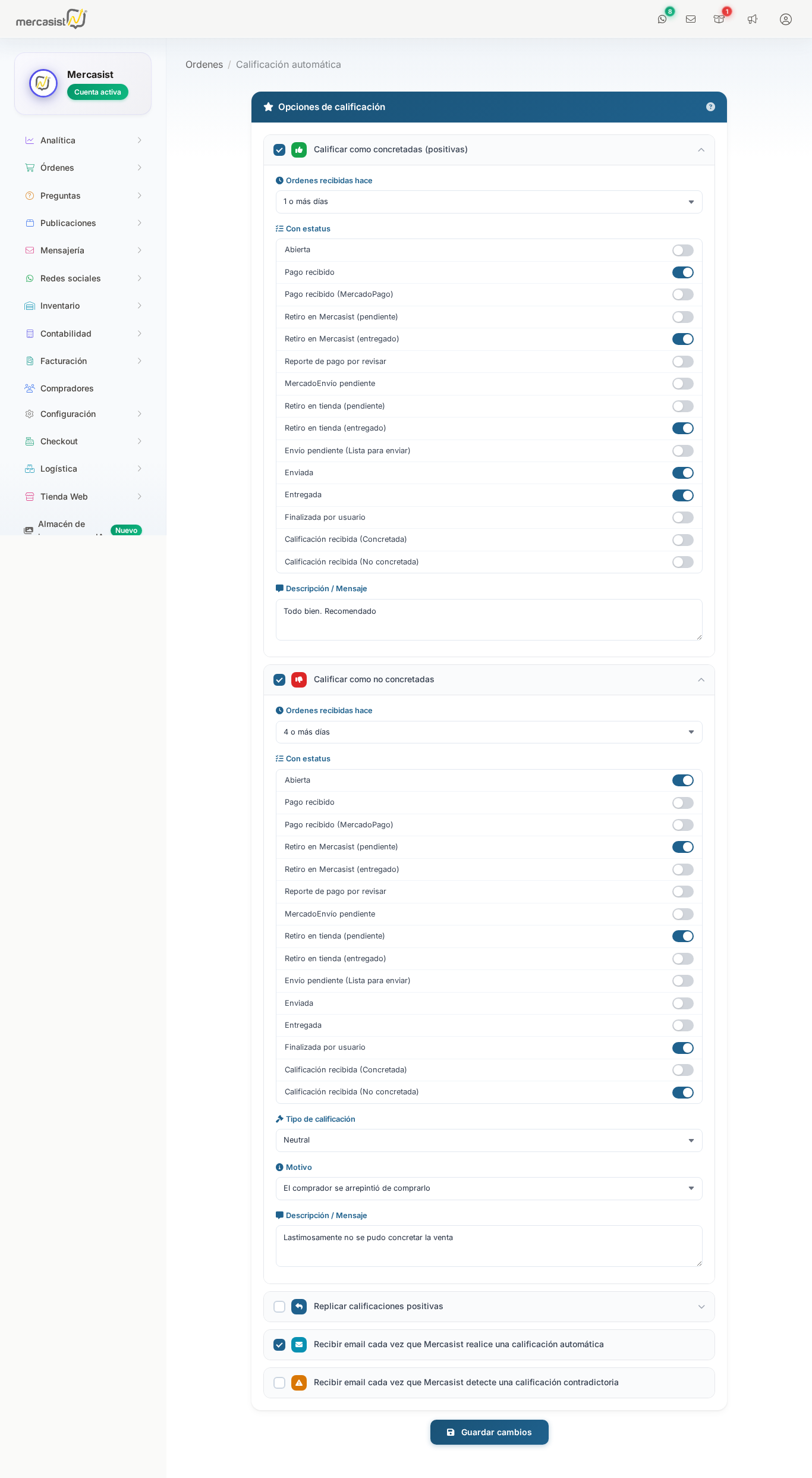Enable the Abierta toggle under positive ratings

point(682,250)
